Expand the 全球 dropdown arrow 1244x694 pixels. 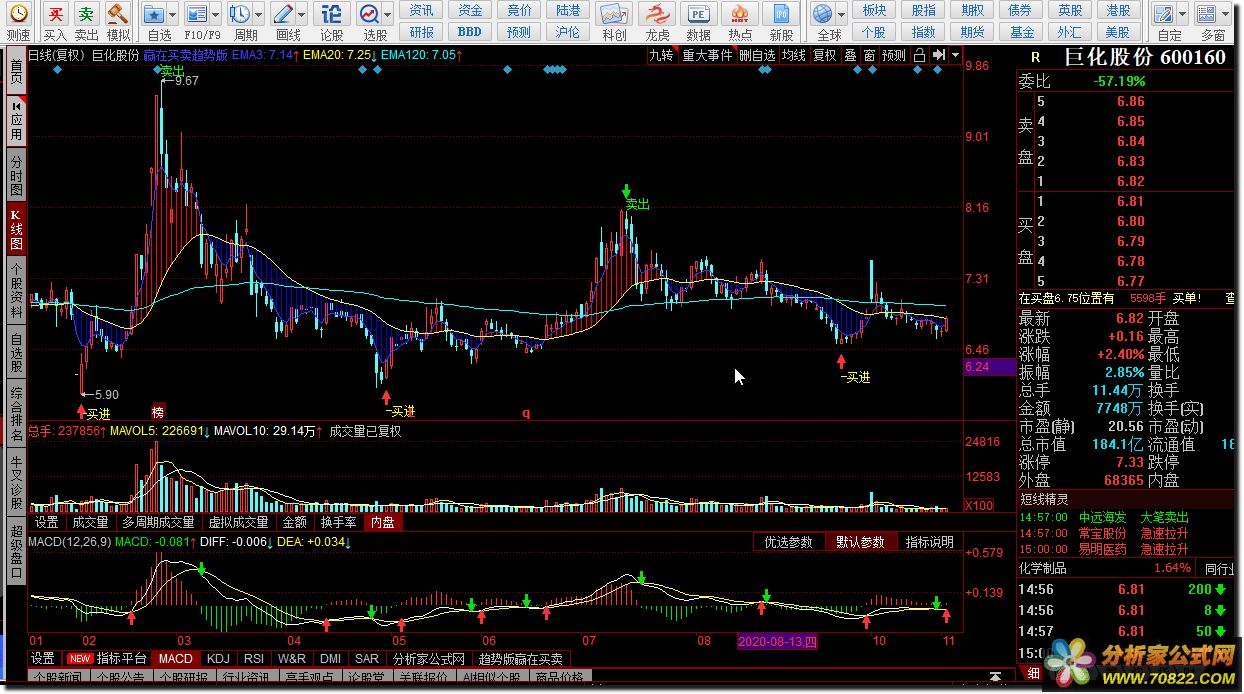pyautogui.click(x=842, y=15)
